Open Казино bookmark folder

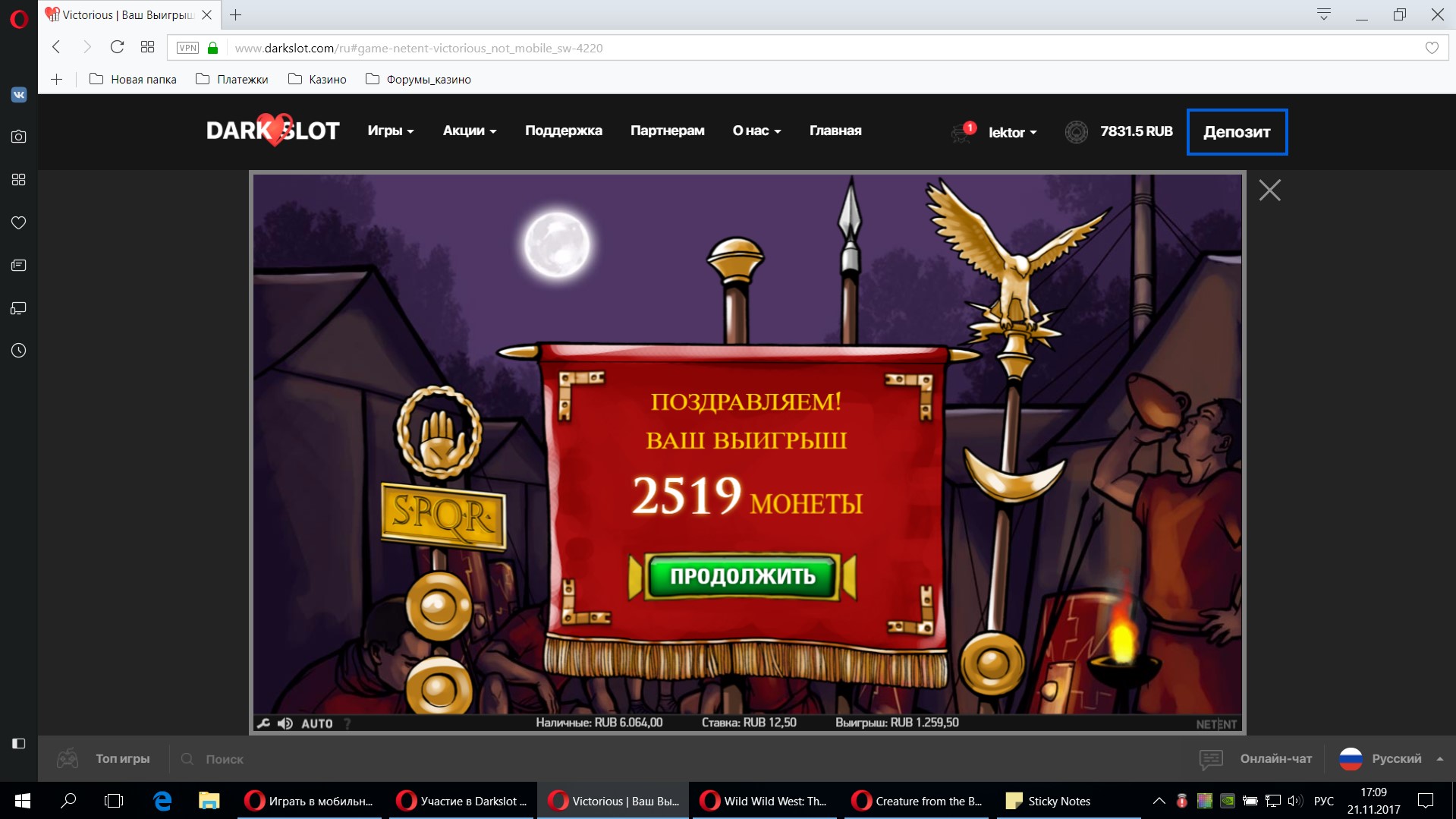317,79
